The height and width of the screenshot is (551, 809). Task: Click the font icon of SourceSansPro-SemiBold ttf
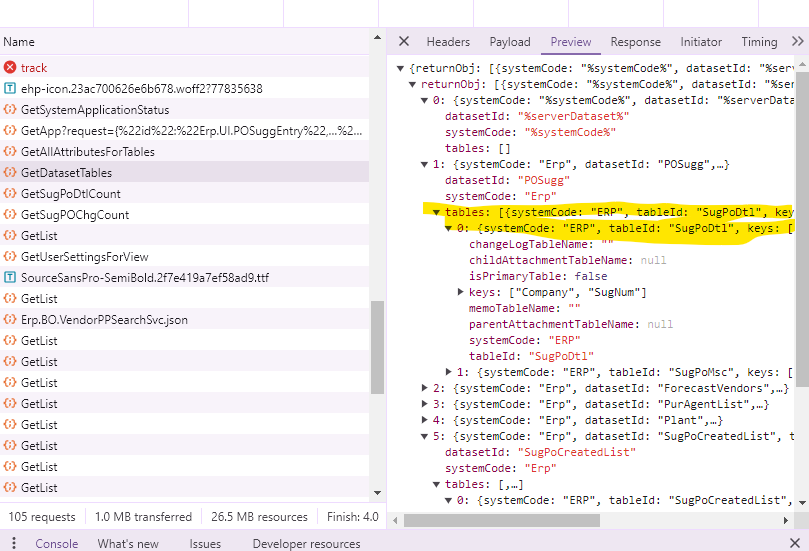(x=10, y=278)
